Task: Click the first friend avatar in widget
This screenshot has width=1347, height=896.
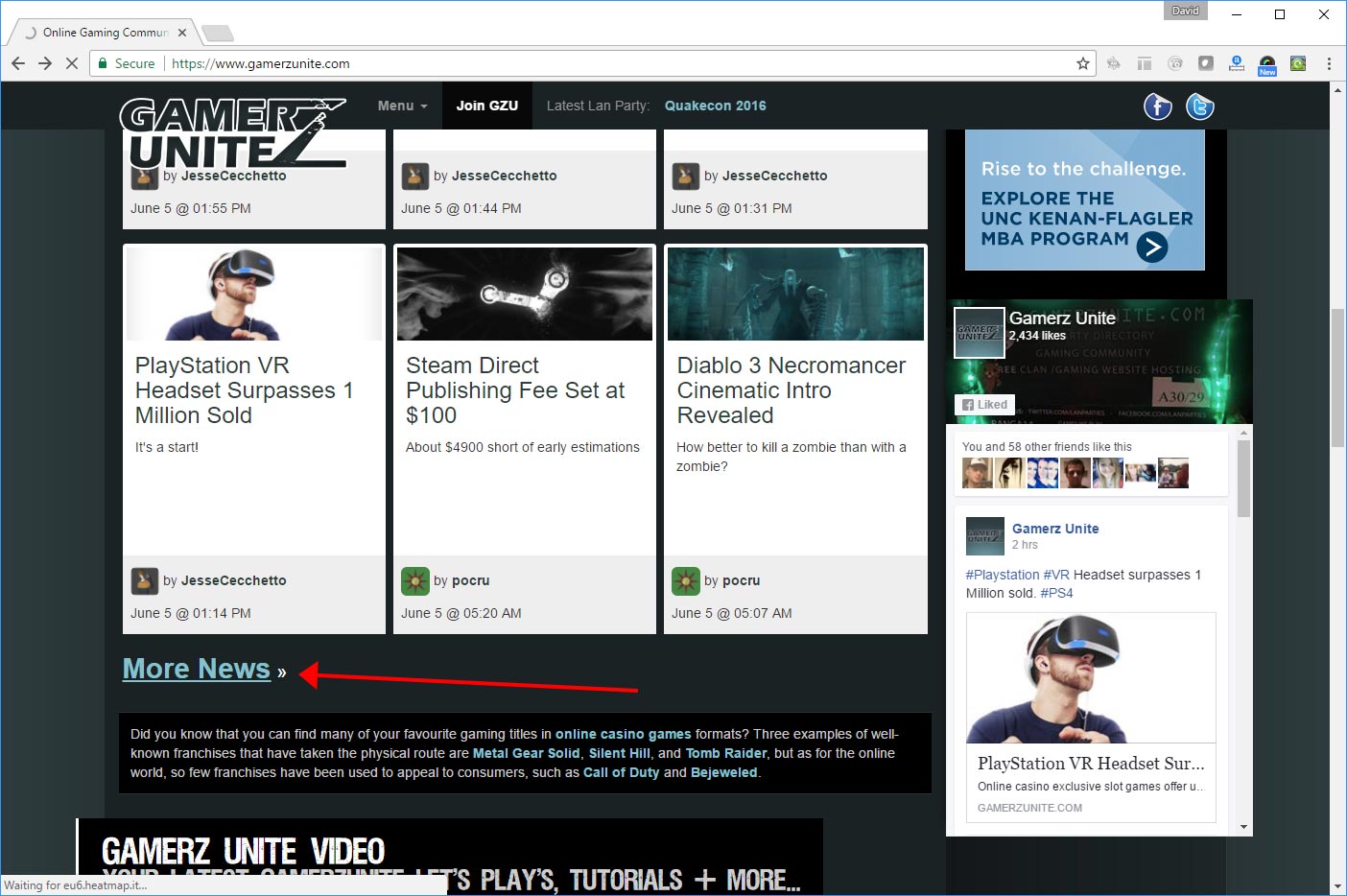Action: point(978,473)
